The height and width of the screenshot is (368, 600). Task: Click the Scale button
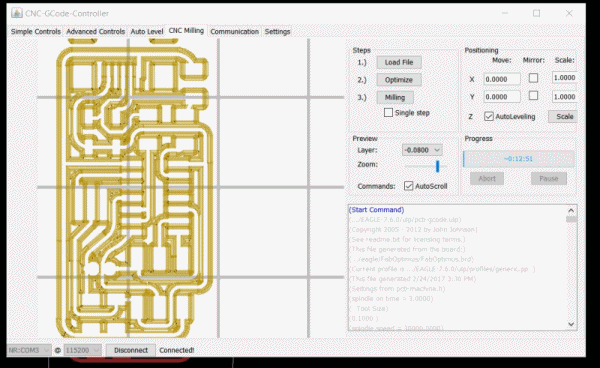click(563, 116)
